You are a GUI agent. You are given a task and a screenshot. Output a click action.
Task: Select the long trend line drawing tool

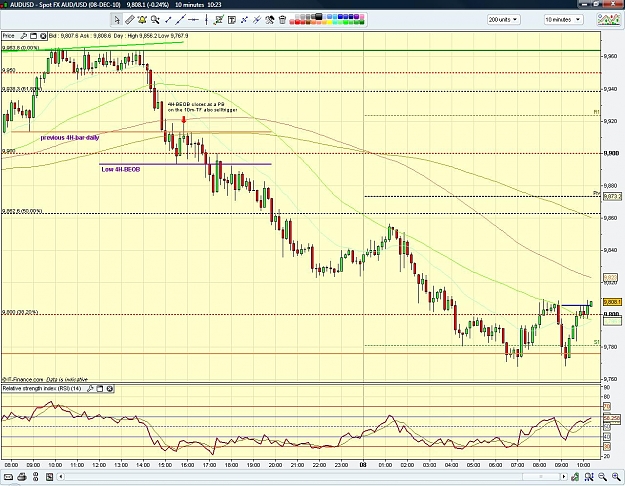click(181, 20)
